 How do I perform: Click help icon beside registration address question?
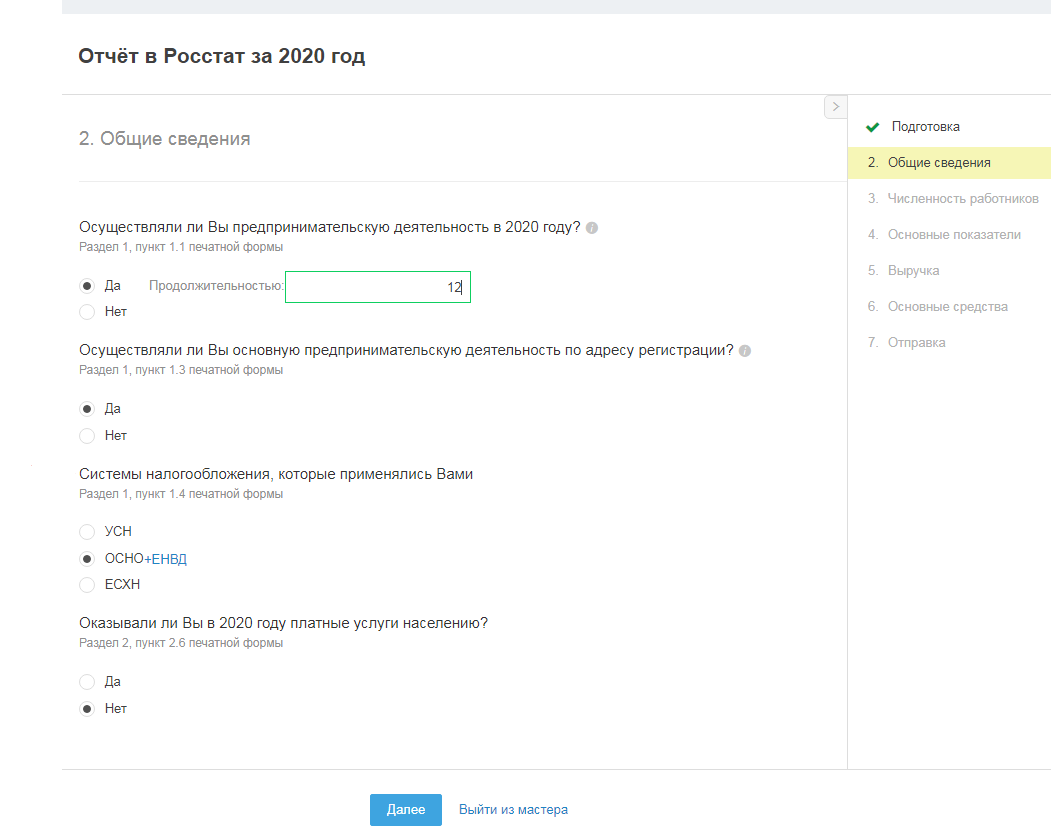pyautogui.click(x=745, y=351)
